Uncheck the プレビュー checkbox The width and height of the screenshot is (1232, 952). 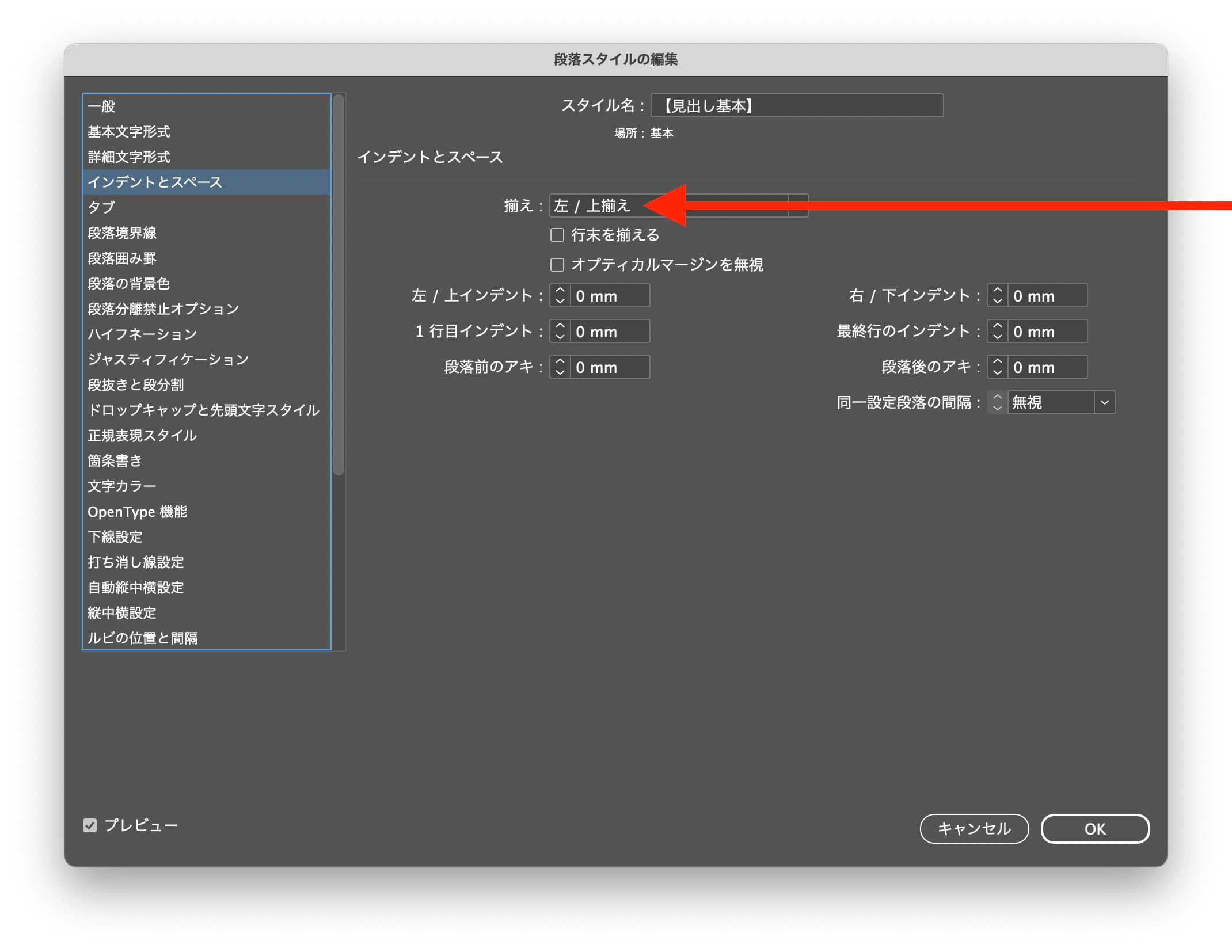pyautogui.click(x=90, y=825)
